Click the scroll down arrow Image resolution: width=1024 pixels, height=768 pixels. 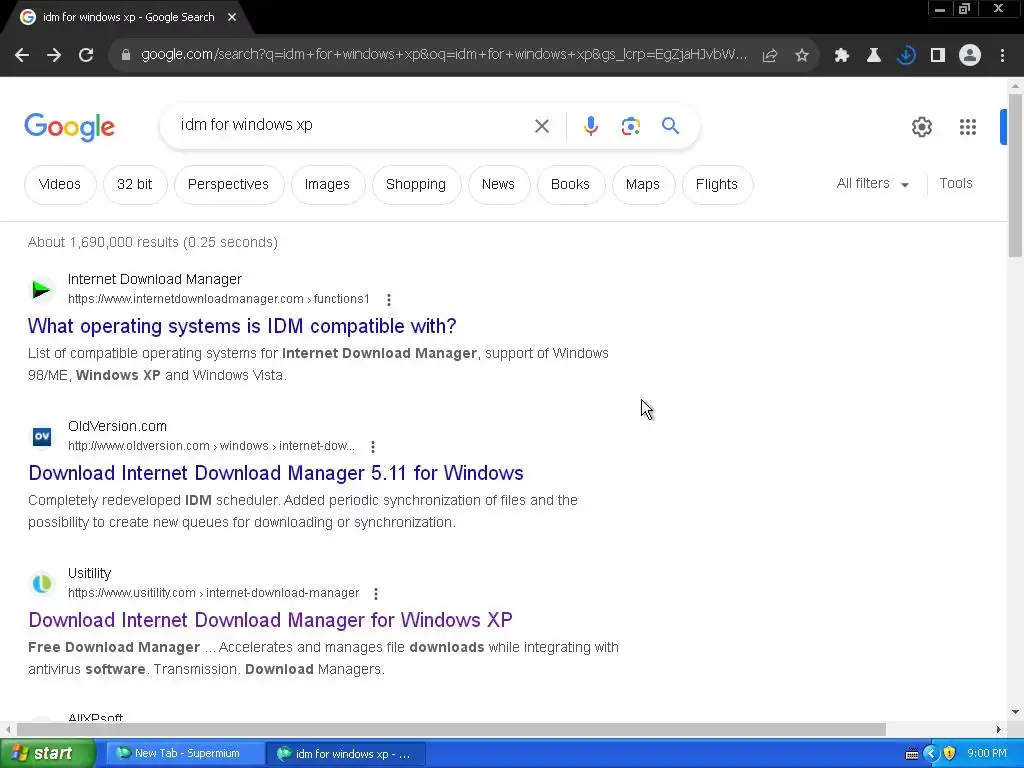pyautogui.click(x=1015, y=712)
